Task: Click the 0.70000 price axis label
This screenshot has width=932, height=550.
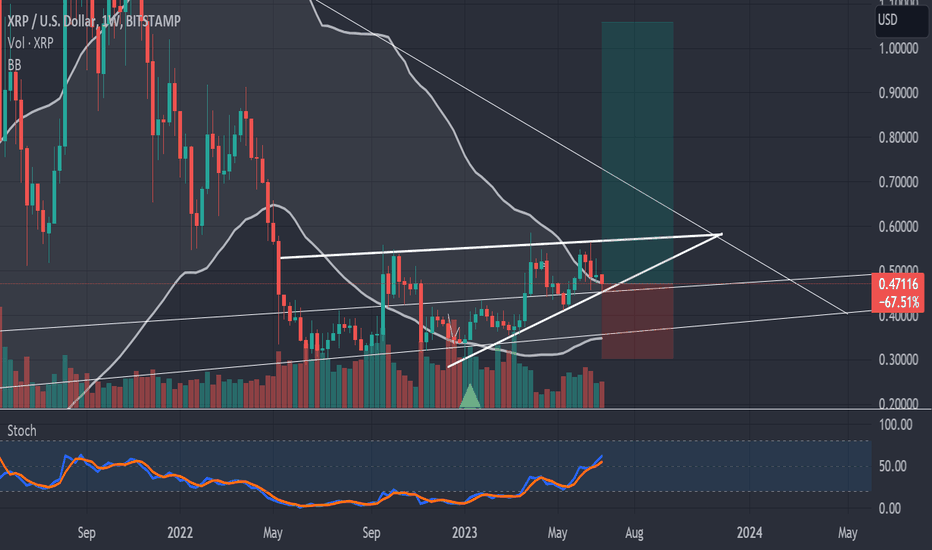Action: coord(898,182)
